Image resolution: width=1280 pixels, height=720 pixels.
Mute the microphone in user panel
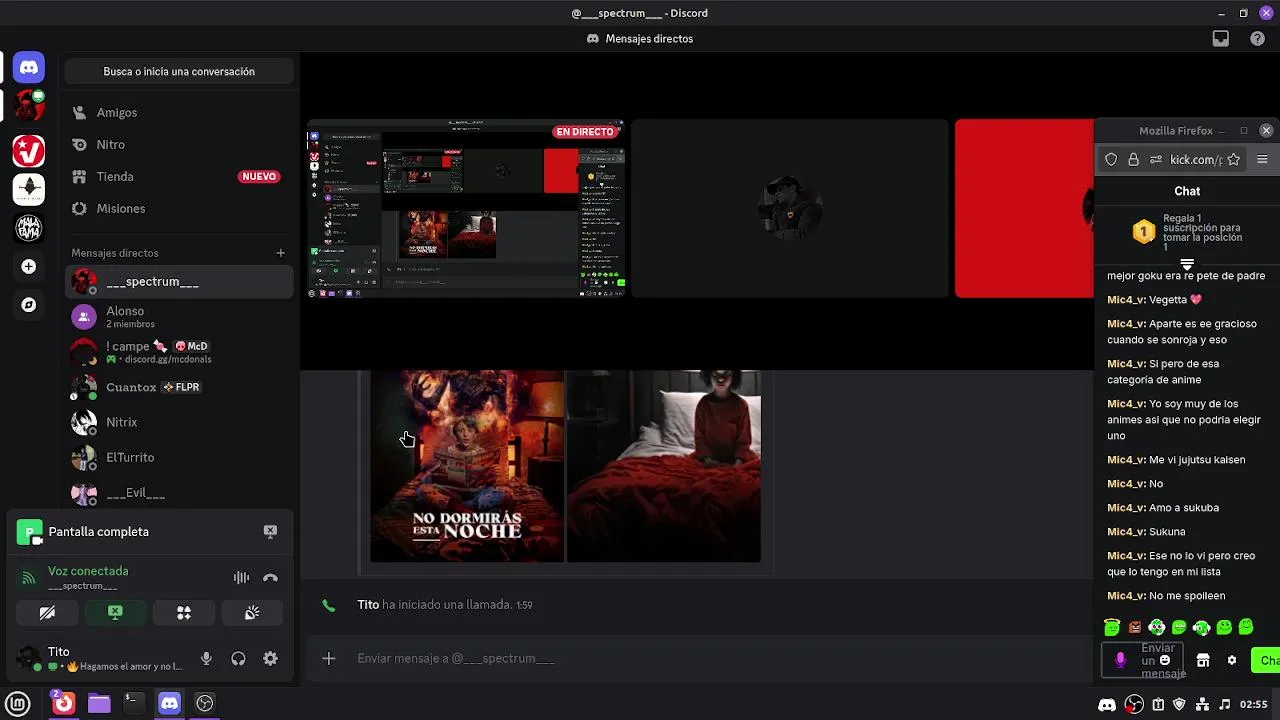coord(206,659)
